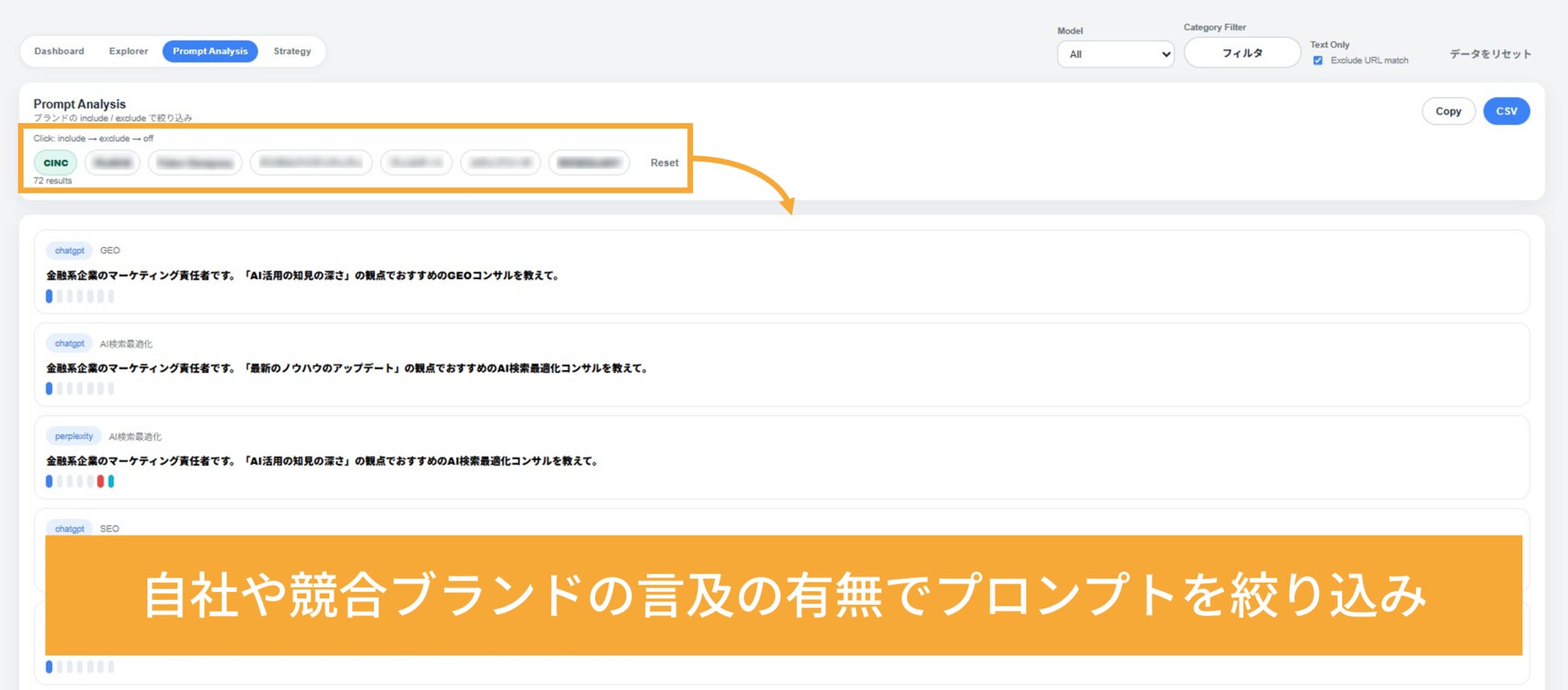Click the chatgpt tag beside AI検索最適化
1568x690 pixels.
pos(69,343)
